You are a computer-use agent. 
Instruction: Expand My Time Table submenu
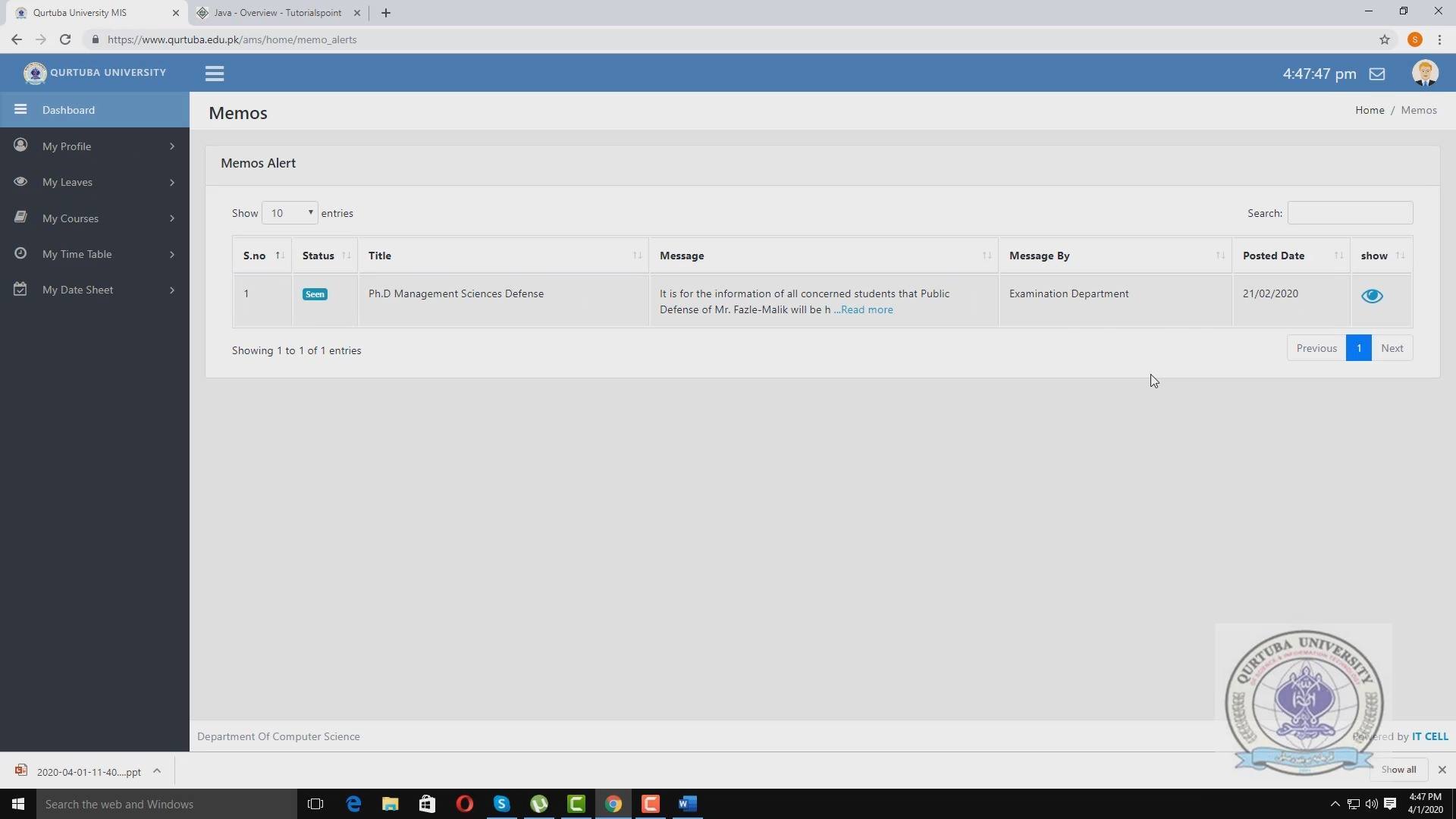pos(172,254)
